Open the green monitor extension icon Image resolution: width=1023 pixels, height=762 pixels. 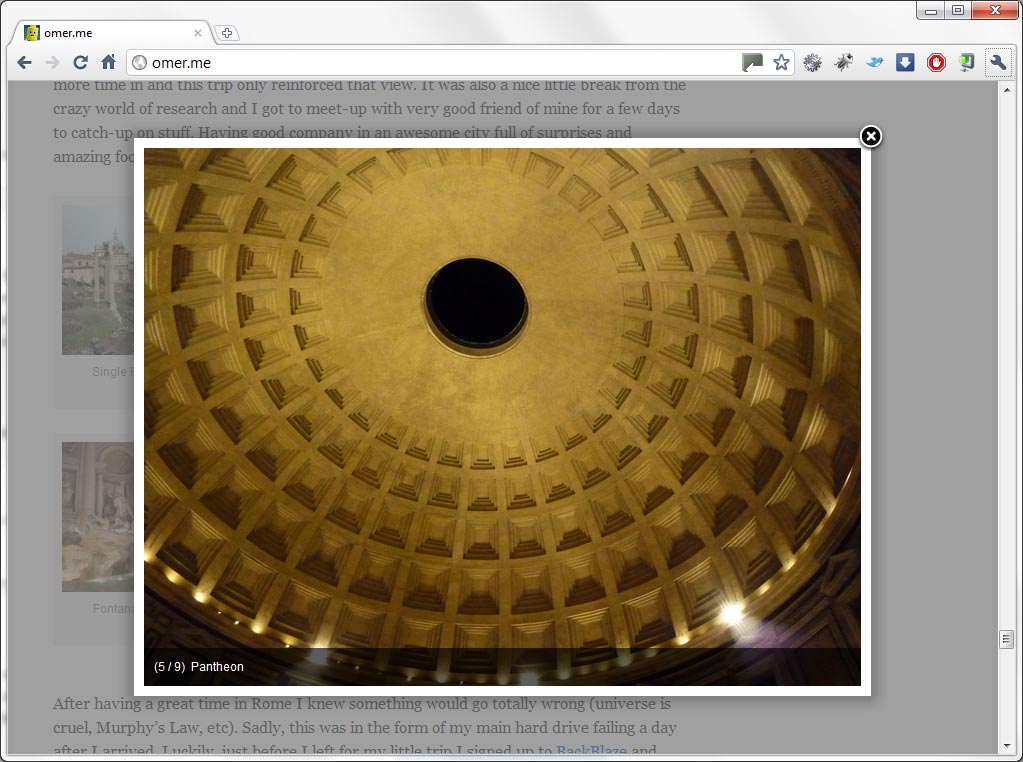click(x=966, y=63)
